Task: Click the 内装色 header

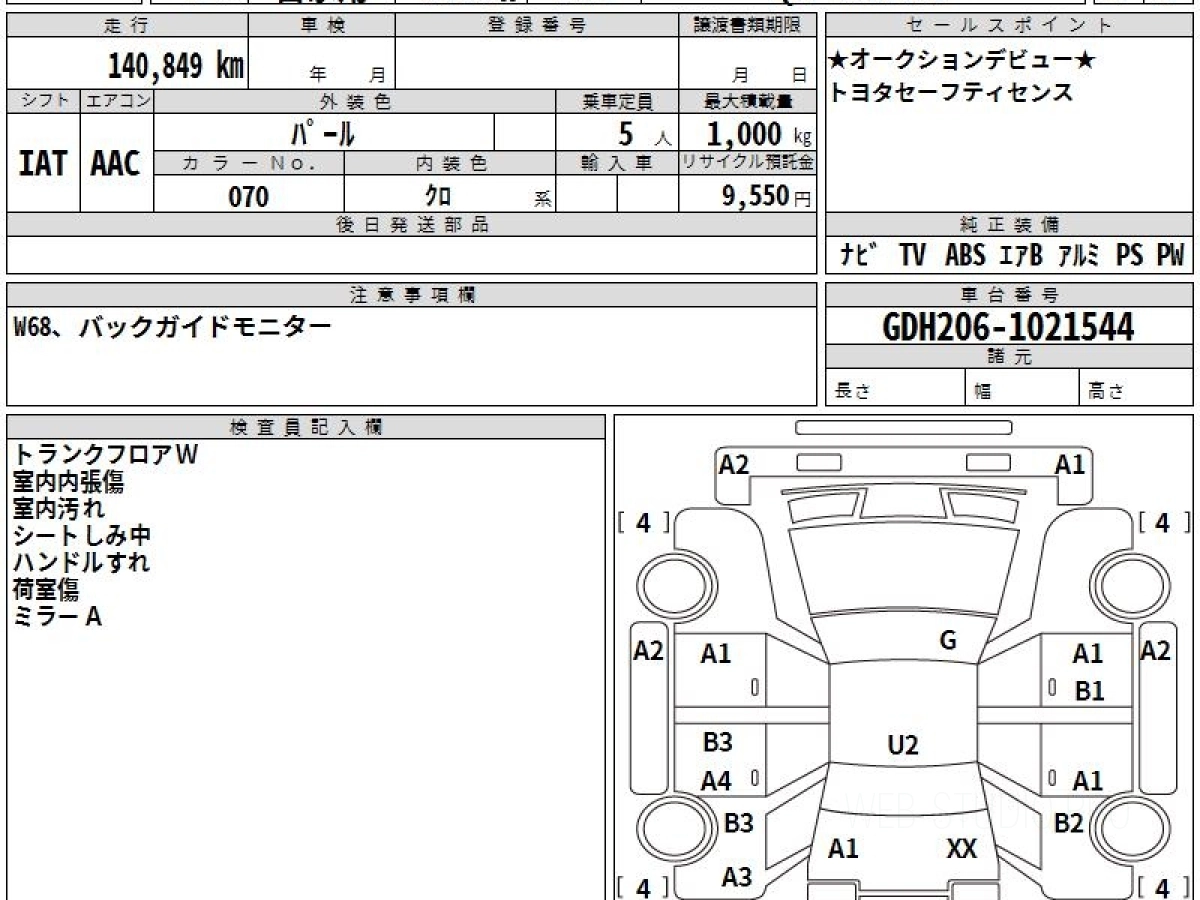Action: point(450,163)
